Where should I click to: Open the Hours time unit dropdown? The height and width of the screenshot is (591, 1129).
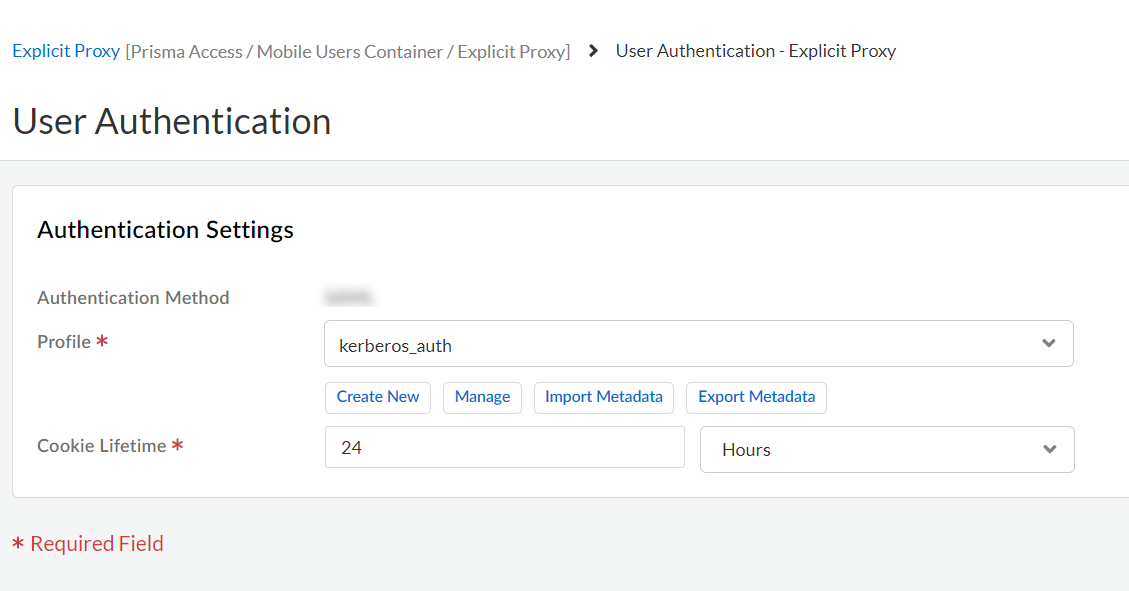[x=870, y=450]
